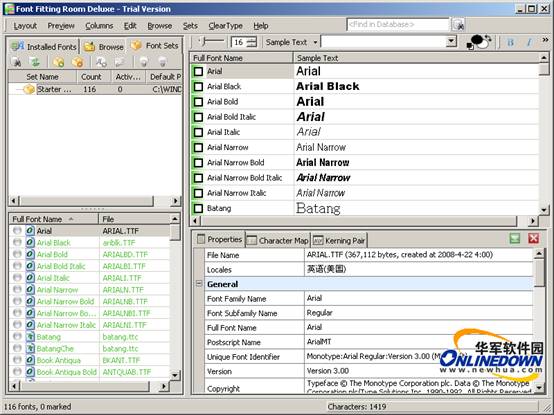Click the small default colors squares icon
The width and height of the screenshot is (554, 415).
(470, 47)
